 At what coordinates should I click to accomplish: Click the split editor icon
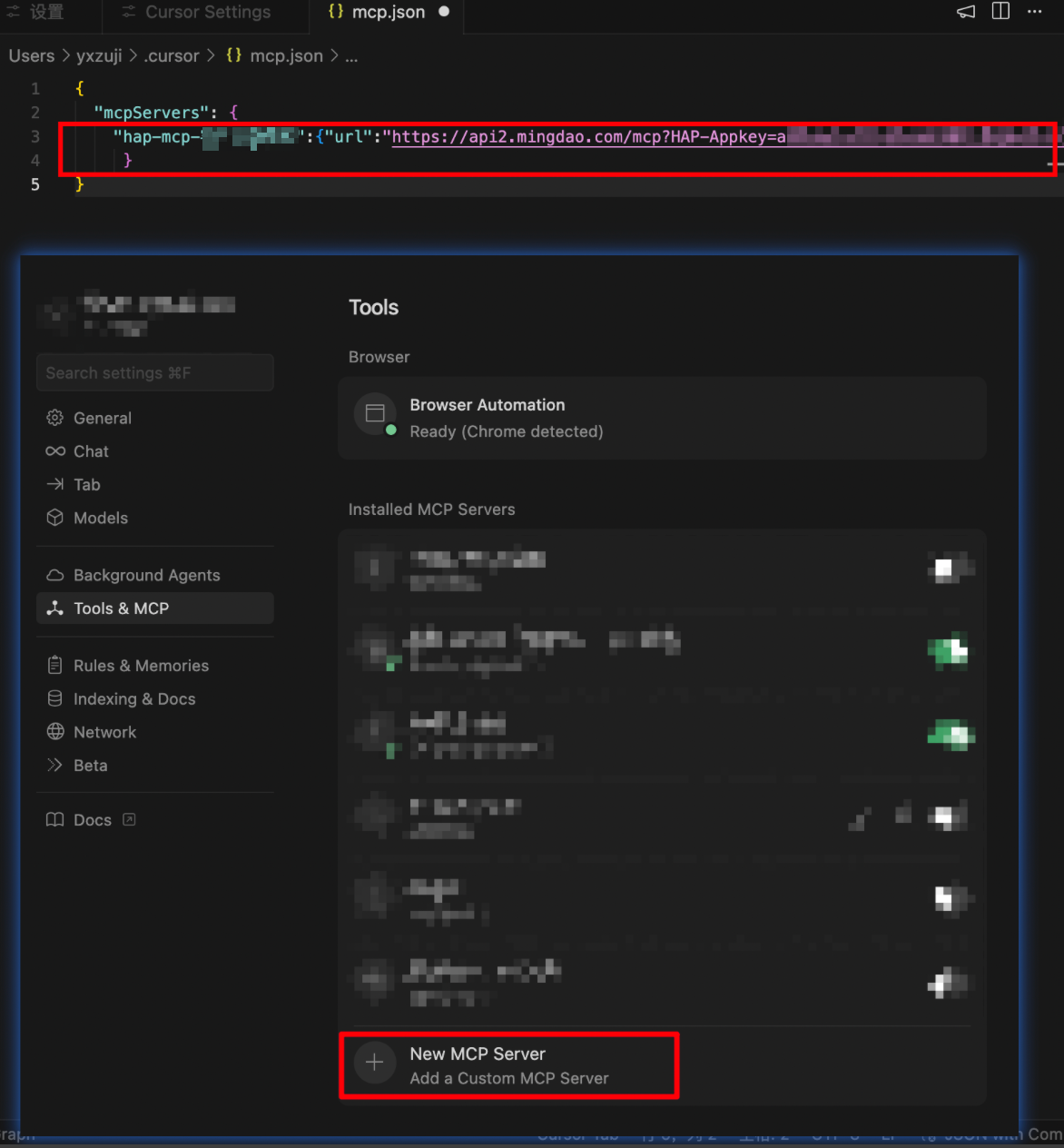[x=1000, y=12]
